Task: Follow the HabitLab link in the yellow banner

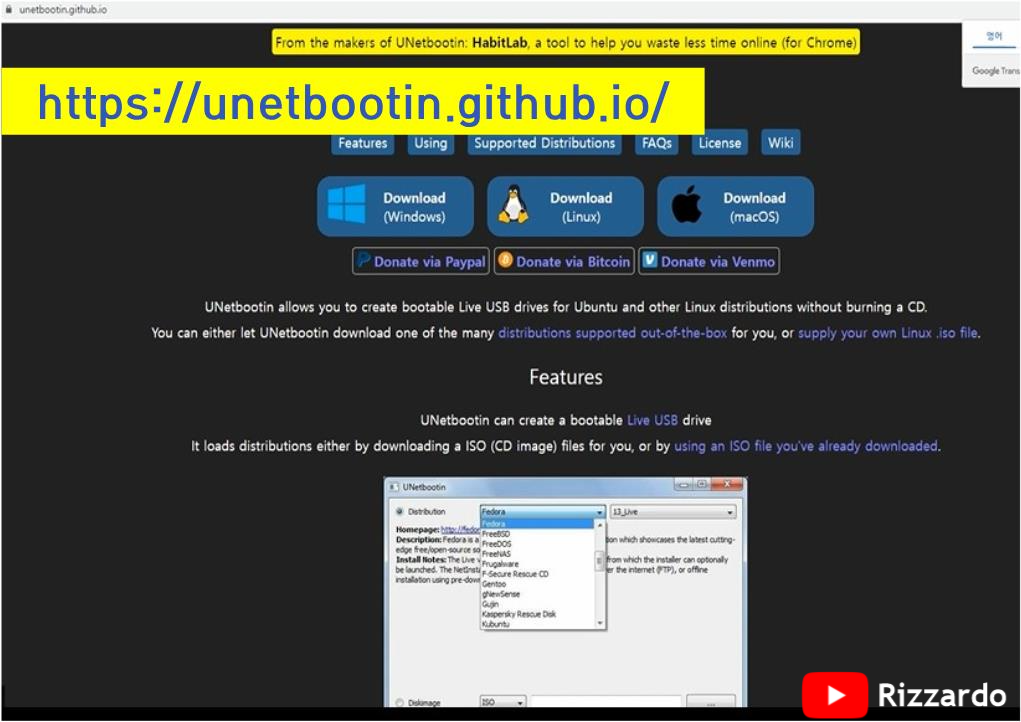Action: (x=499, y=43)
